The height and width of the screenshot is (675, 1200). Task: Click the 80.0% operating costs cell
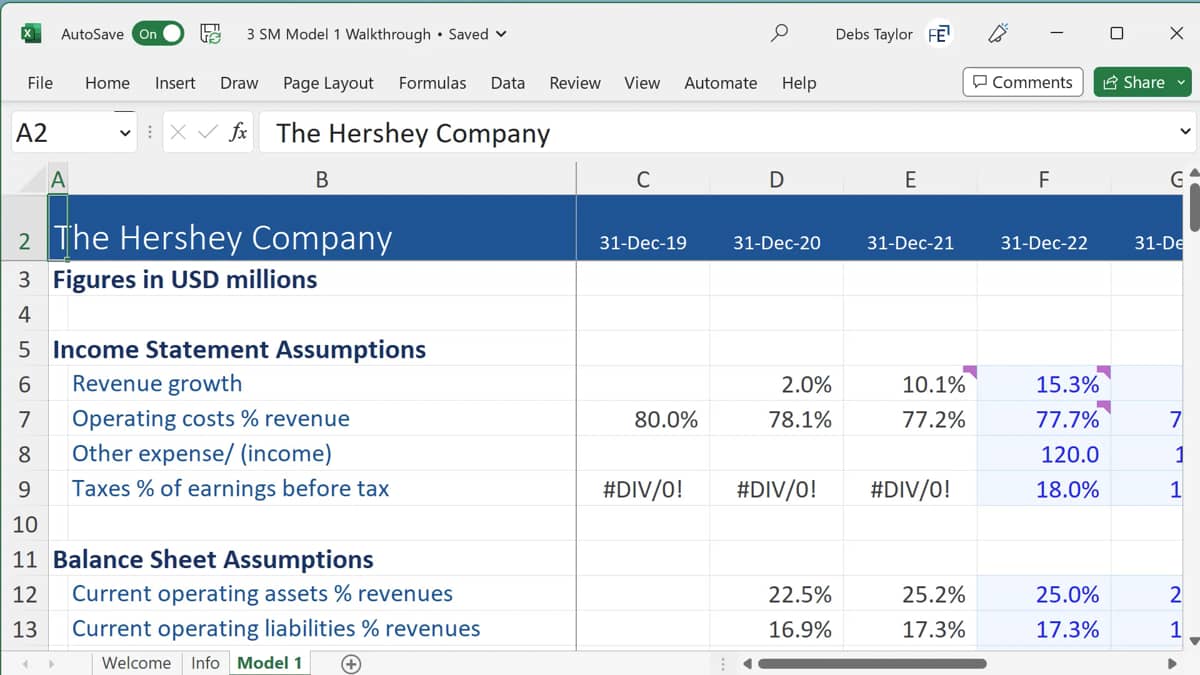pos(643,419)
